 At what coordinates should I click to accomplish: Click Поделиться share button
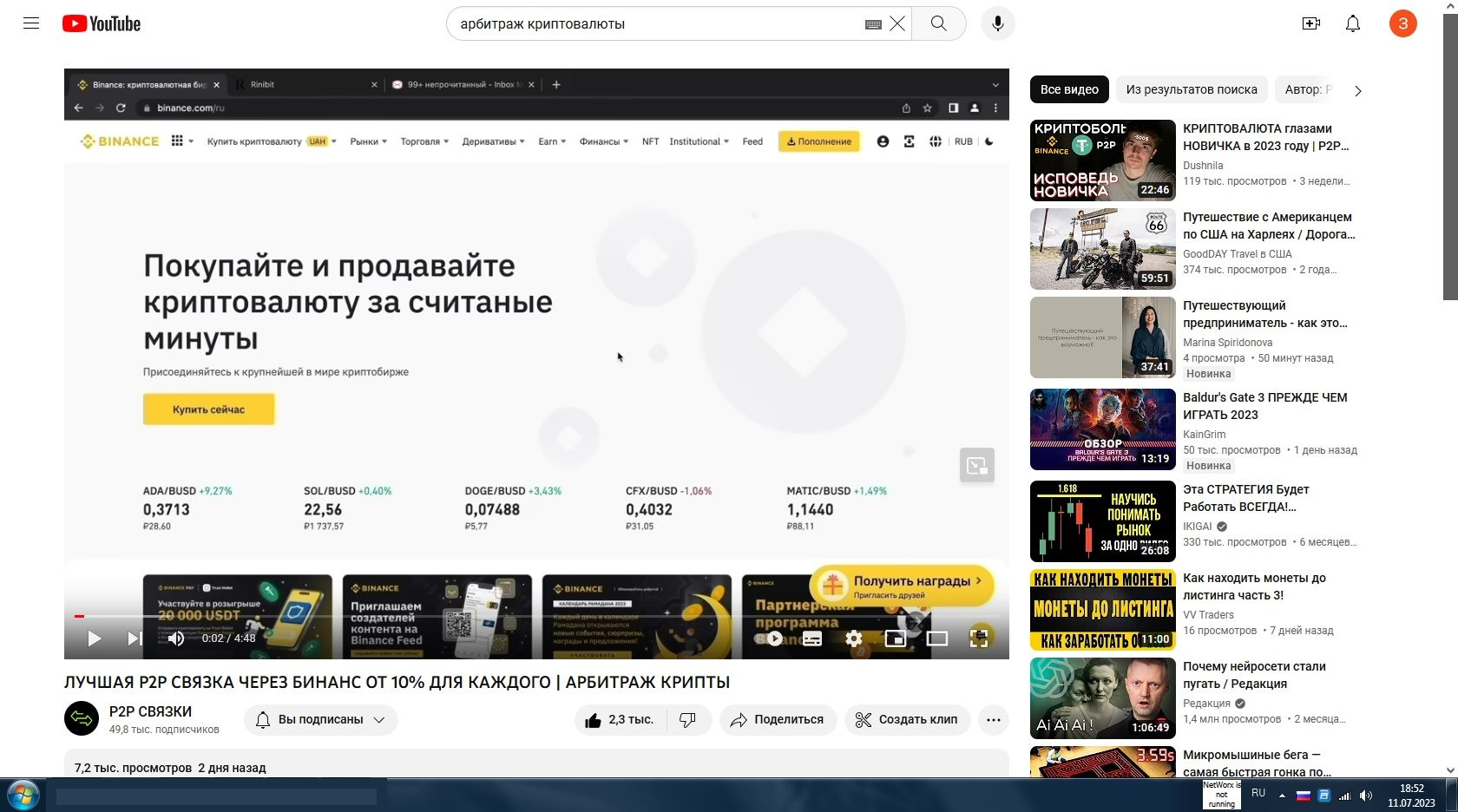point(778,720)
